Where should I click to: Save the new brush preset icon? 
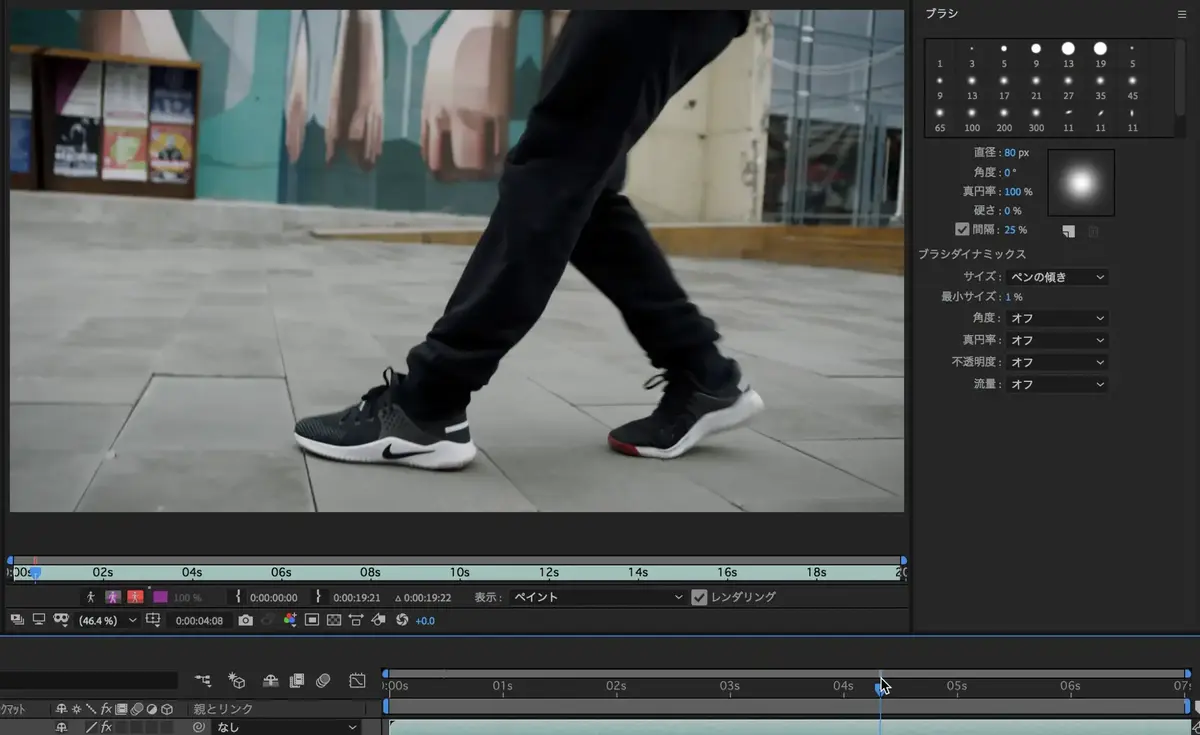1068,232
